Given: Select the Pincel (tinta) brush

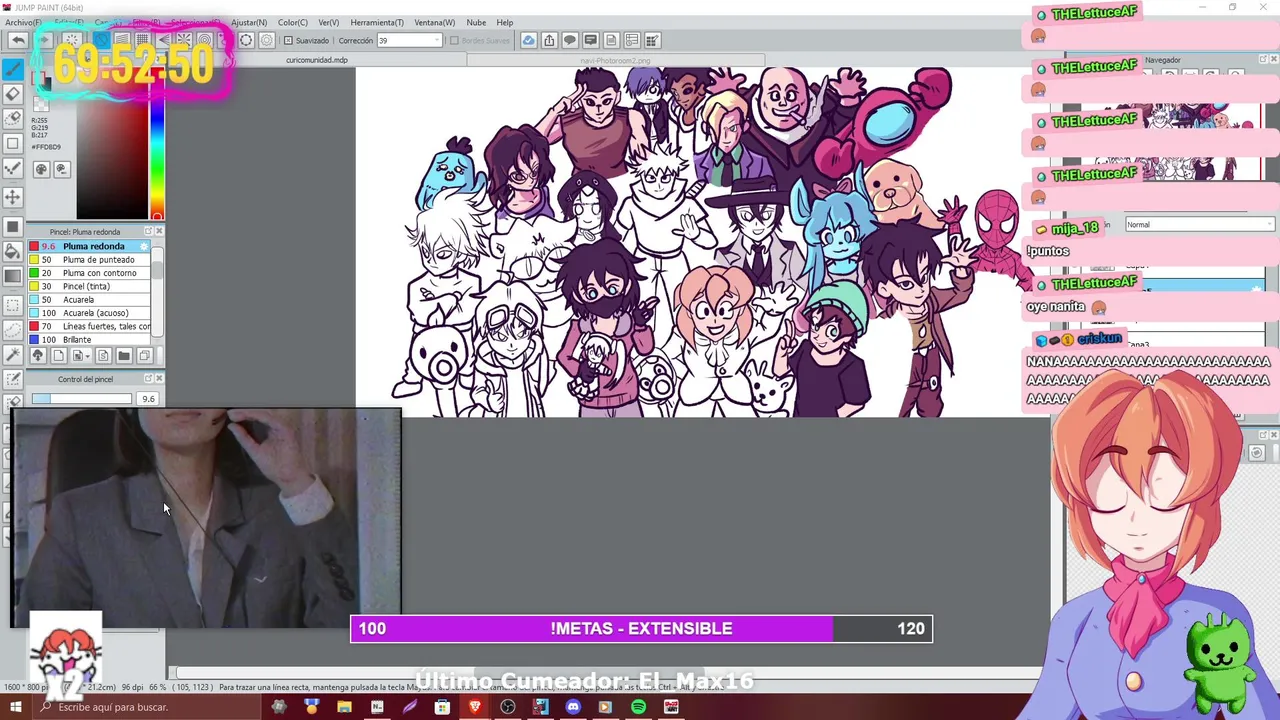Looking at the screenshot, I should (90, 286).
